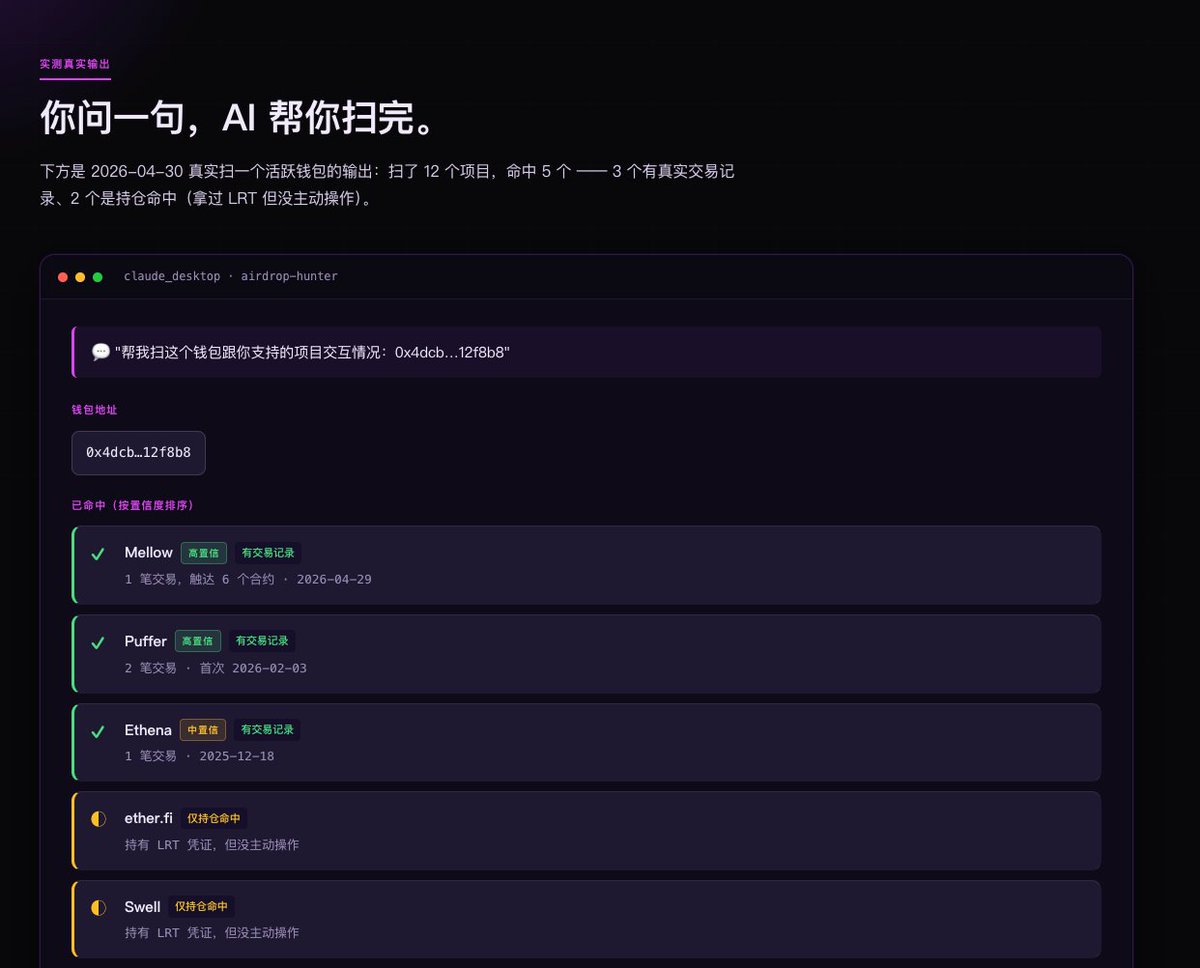1200x968 pixels.
Task: Click the 有交易记录 tag on the Puffer row
Action: coord(262,641)
